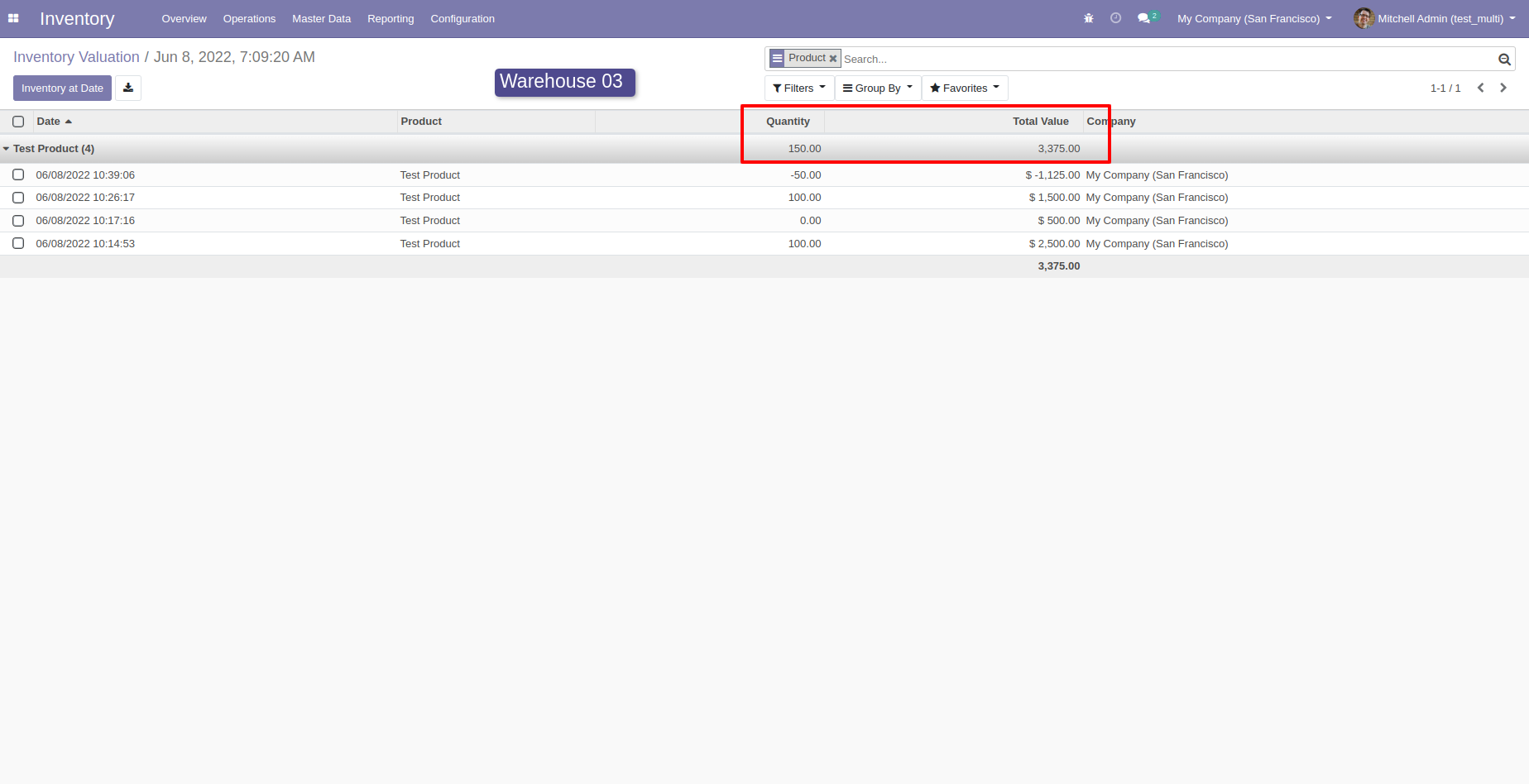Click the group quantity 150.00
Image resolution: width=1529 pixels, height=784 pixels.
pos(804,149)
